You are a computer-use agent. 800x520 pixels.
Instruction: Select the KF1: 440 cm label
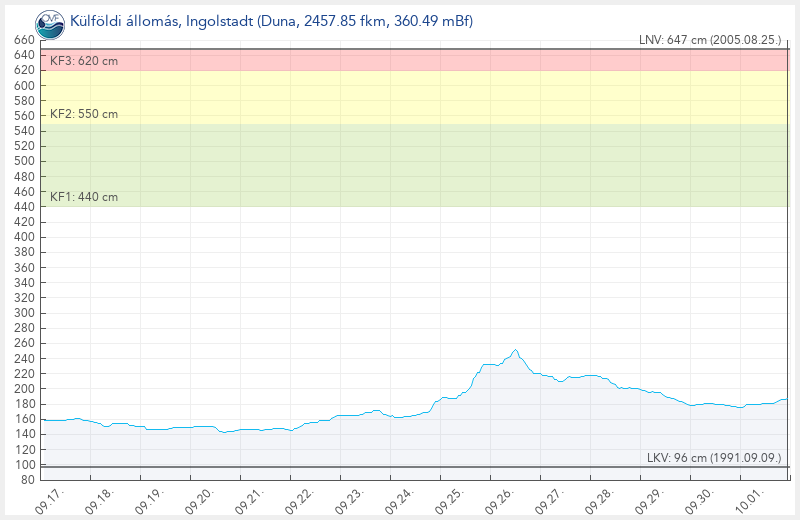[x=84, y=197]
